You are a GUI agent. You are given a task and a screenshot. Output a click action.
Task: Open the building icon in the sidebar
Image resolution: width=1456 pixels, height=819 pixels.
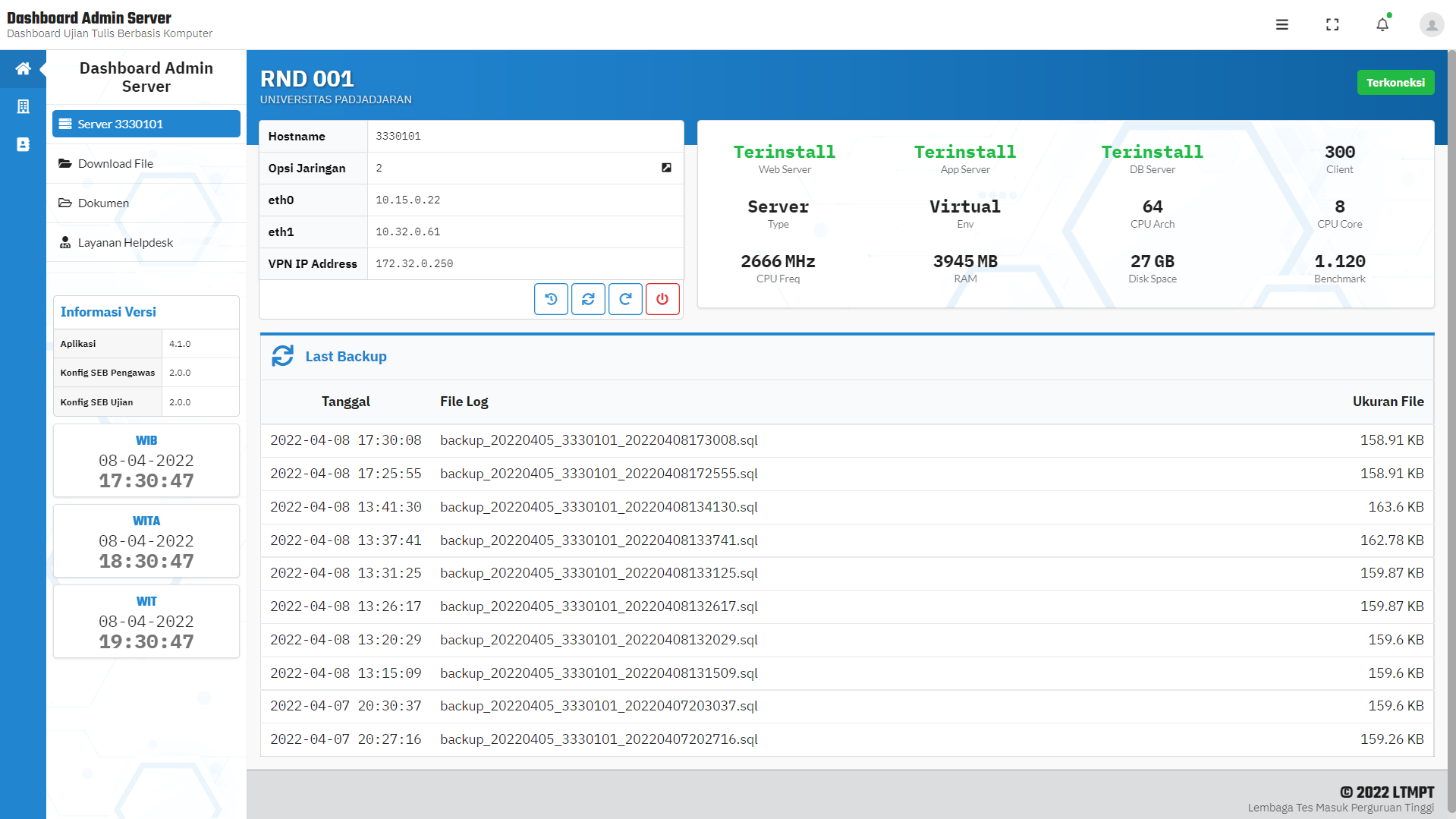23,106
